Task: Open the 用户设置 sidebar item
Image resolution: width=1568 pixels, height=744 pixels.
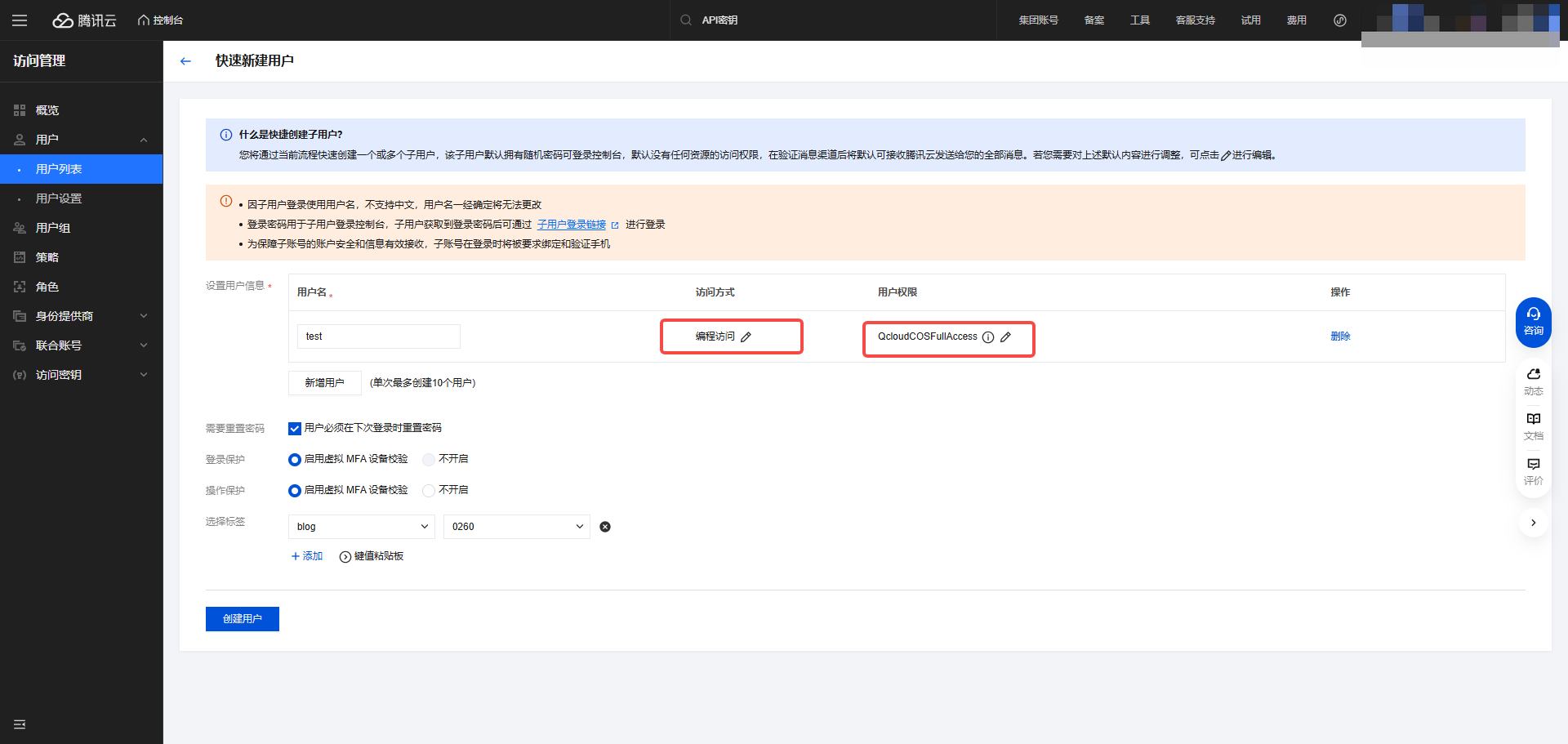Action: click(x=56, y=198)
